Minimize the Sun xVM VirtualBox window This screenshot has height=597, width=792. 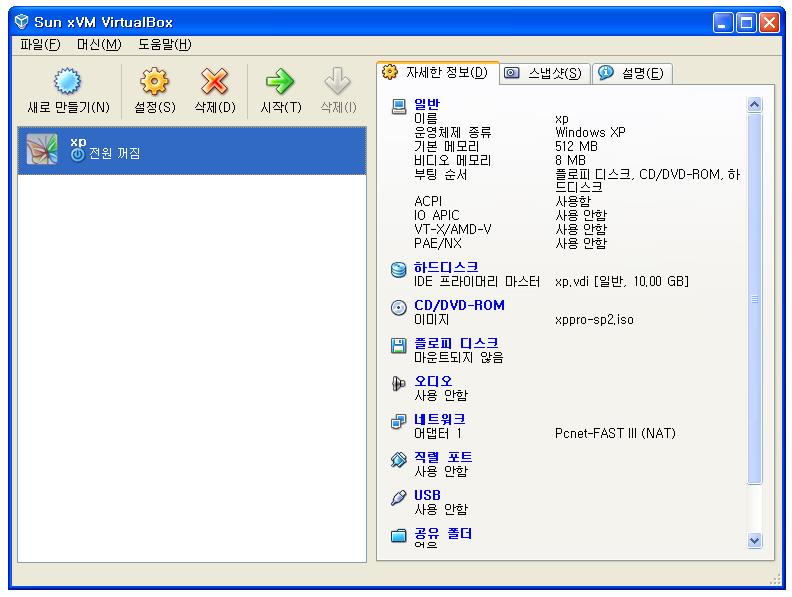point(723,23)
